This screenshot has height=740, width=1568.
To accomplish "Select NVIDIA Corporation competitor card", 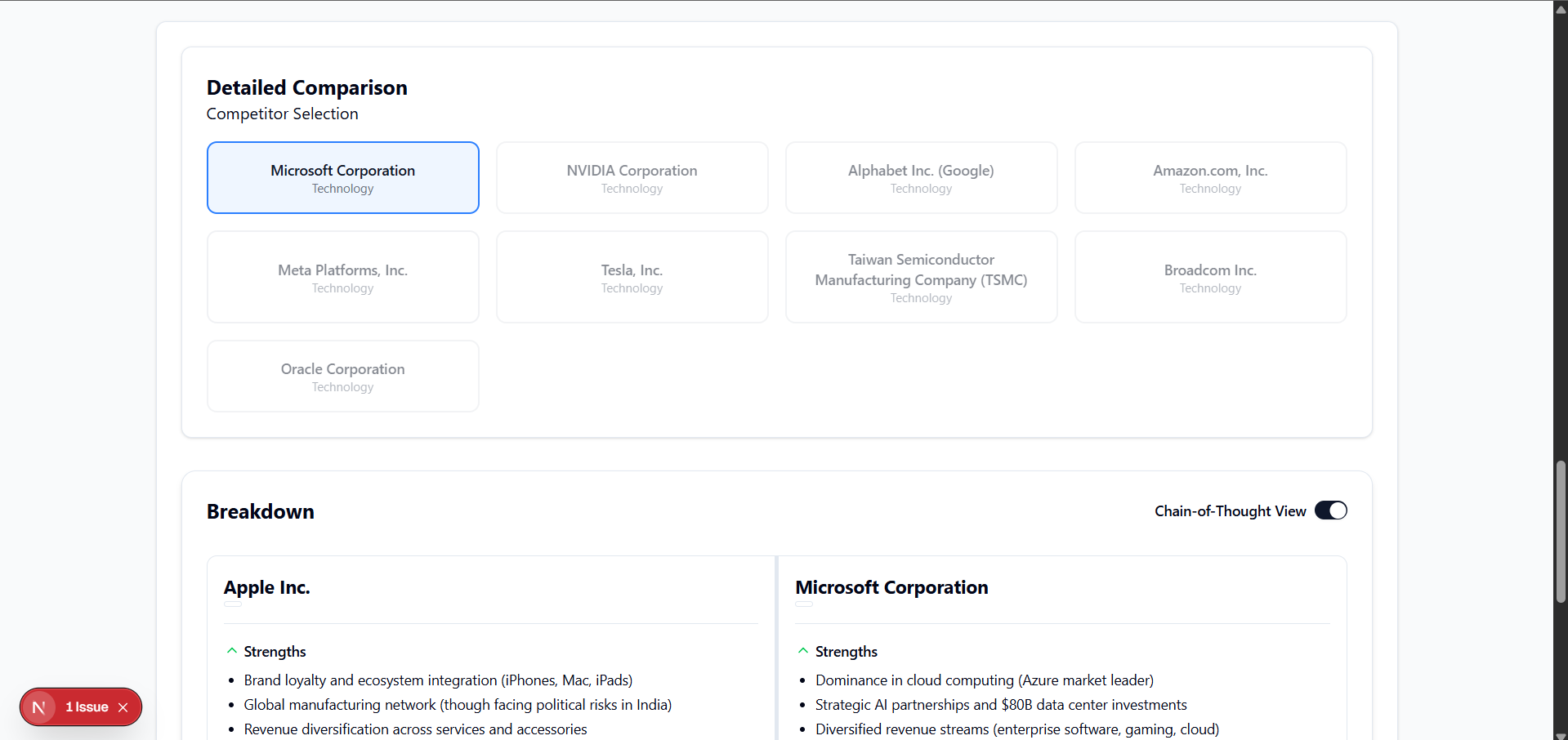I will tap(632, 178).
